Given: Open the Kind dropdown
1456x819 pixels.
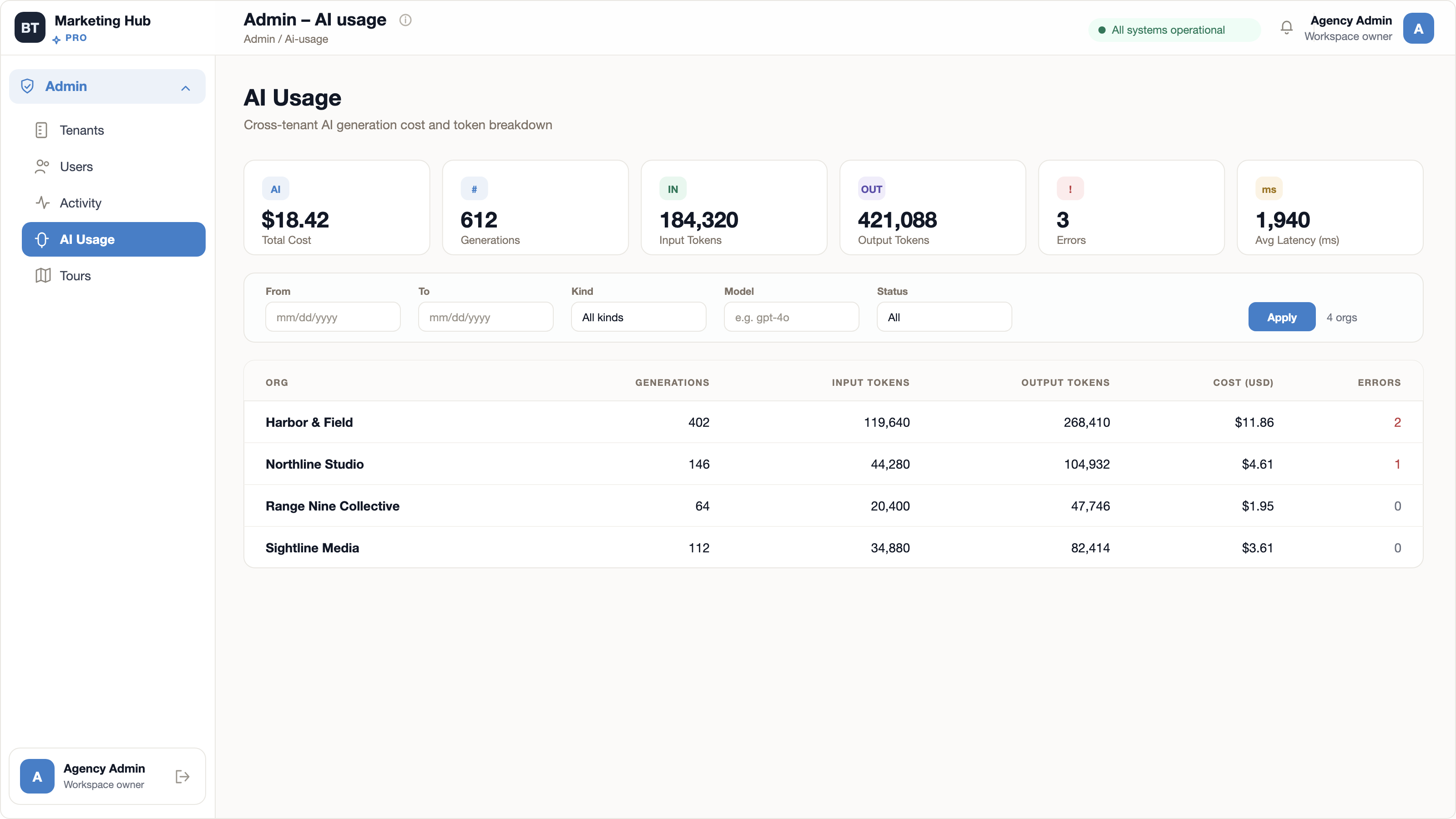Looking at the screenshot, I should tap(639, 317).
